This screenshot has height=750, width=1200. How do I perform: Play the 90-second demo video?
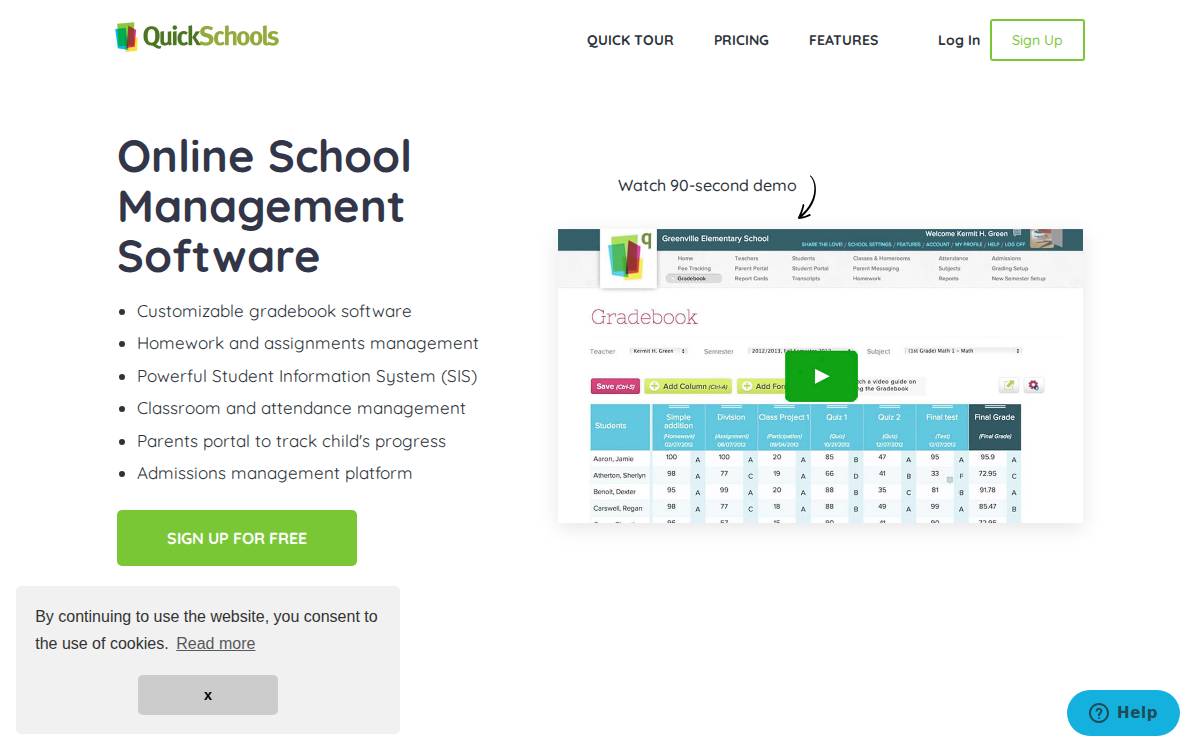tap(821, 376)
